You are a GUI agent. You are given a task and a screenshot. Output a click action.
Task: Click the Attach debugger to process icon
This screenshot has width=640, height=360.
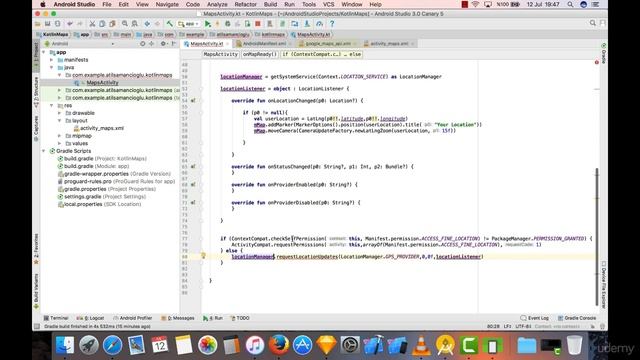(247, 24)
